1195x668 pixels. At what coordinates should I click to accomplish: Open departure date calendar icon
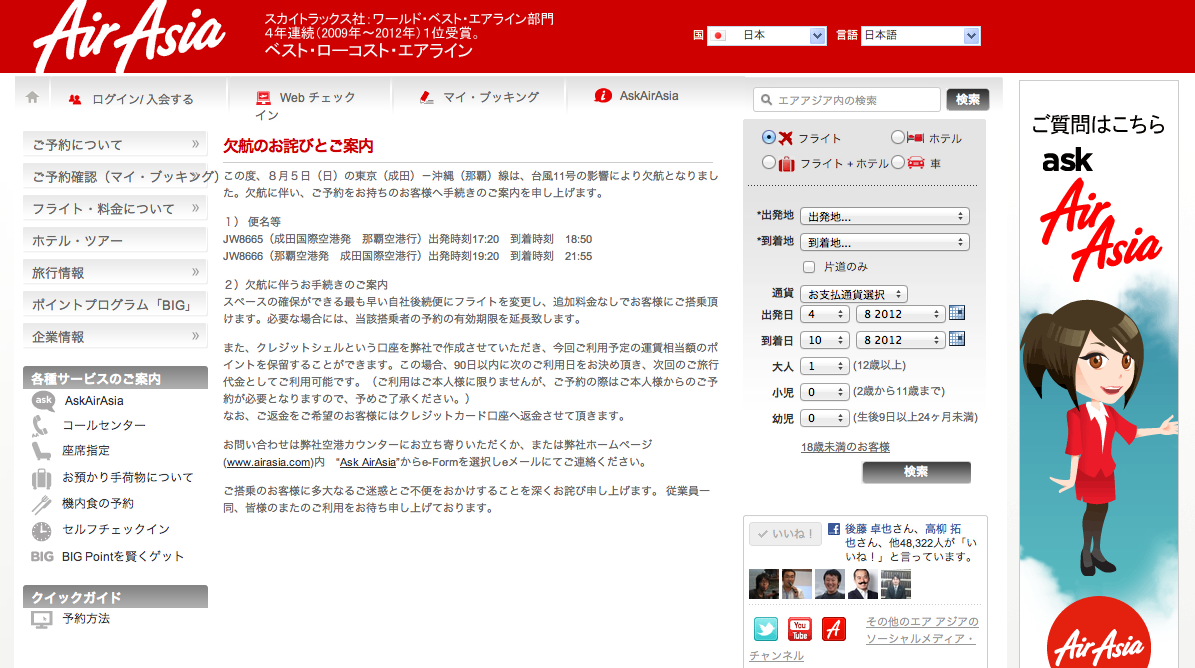click(957, 313)
